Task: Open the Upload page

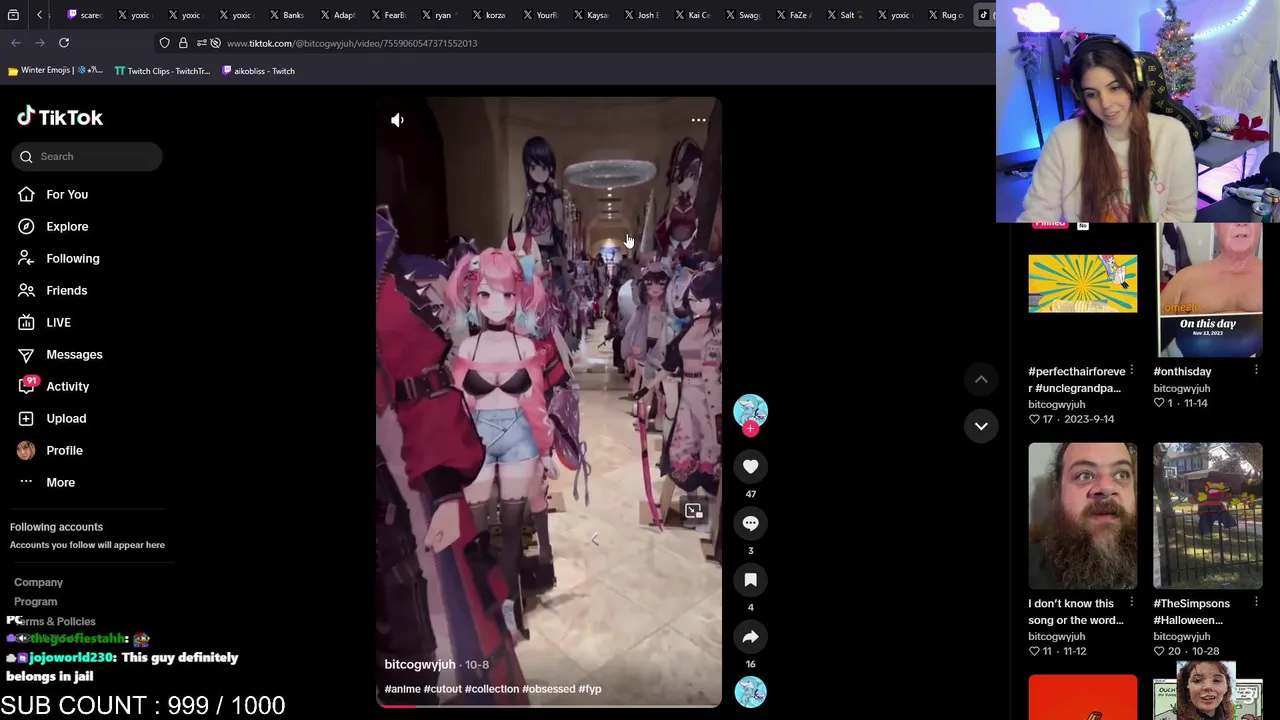Action: pos(66,418)
